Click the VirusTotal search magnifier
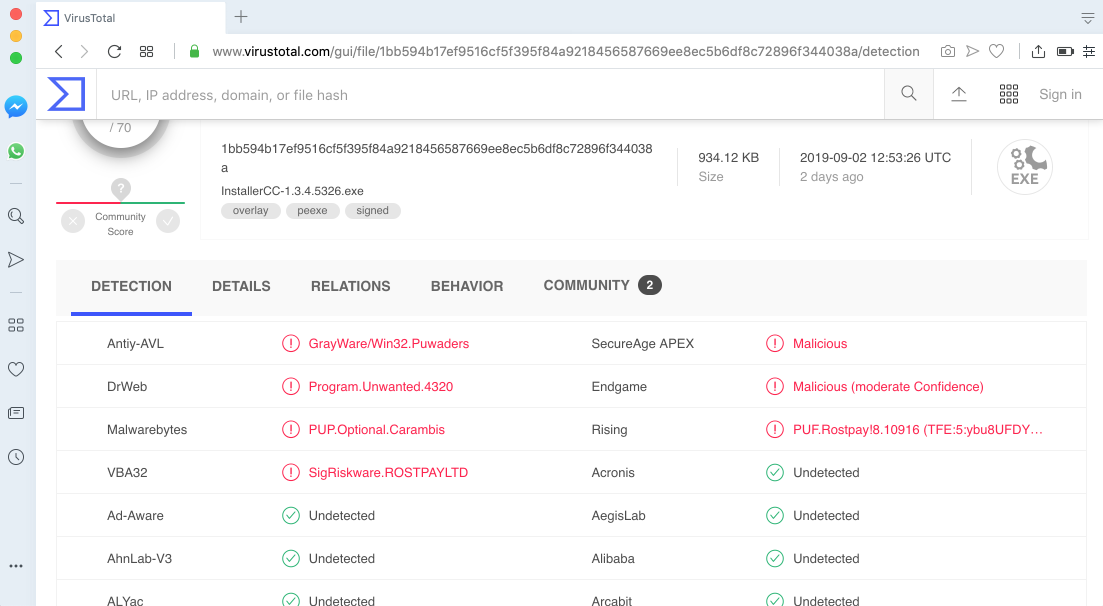 point(909,94)
